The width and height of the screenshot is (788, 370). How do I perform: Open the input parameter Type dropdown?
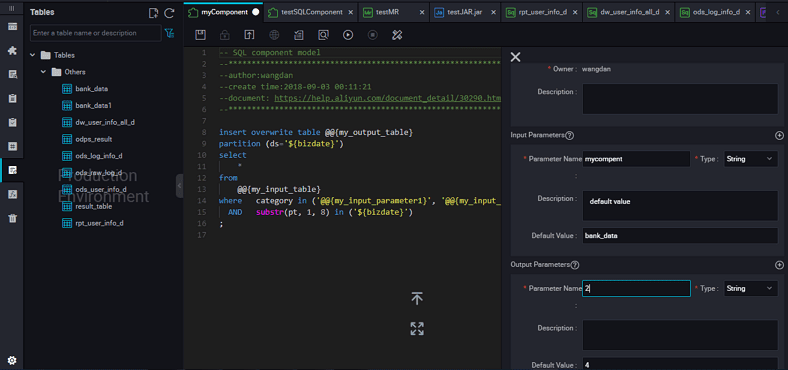pyautogui.click(x=751, y=159)
